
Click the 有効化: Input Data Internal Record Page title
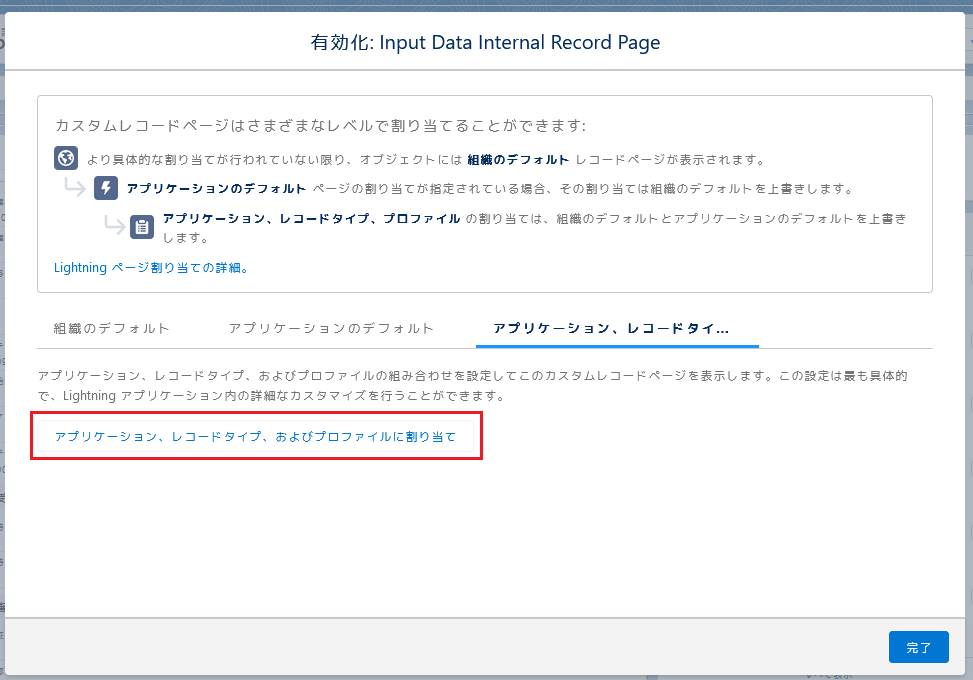click(485, 42)
